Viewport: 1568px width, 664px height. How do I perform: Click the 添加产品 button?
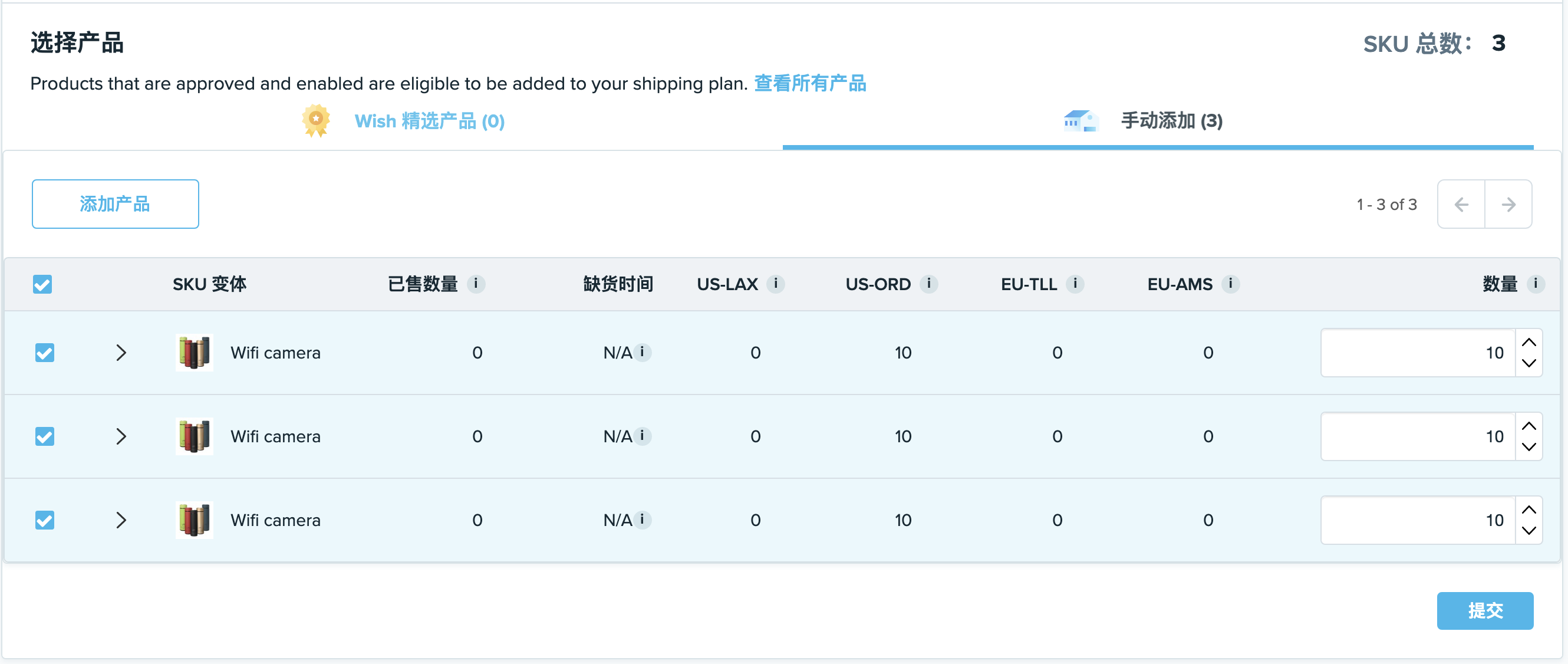(115, 204)
